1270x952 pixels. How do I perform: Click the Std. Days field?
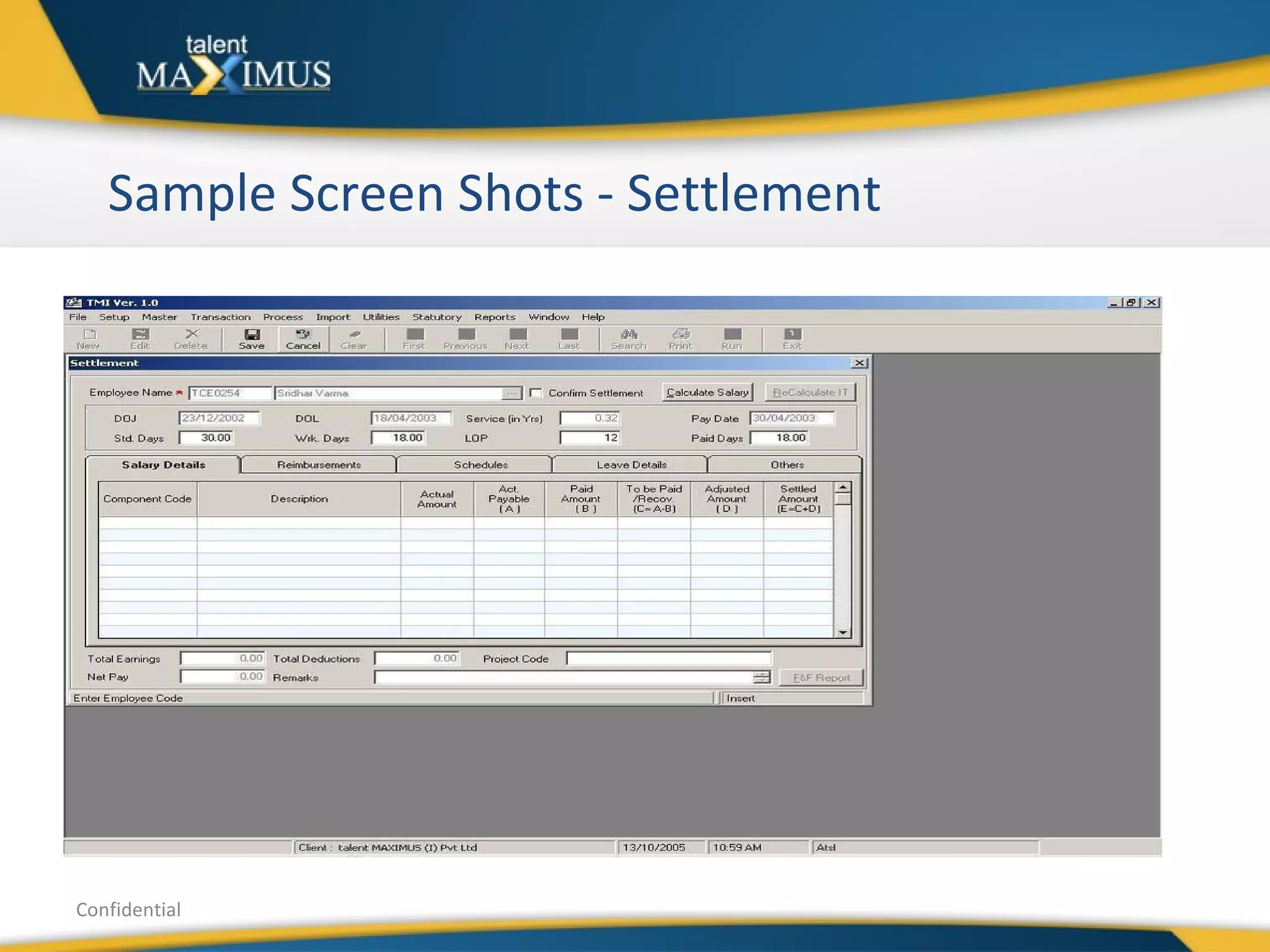(206, 438)
